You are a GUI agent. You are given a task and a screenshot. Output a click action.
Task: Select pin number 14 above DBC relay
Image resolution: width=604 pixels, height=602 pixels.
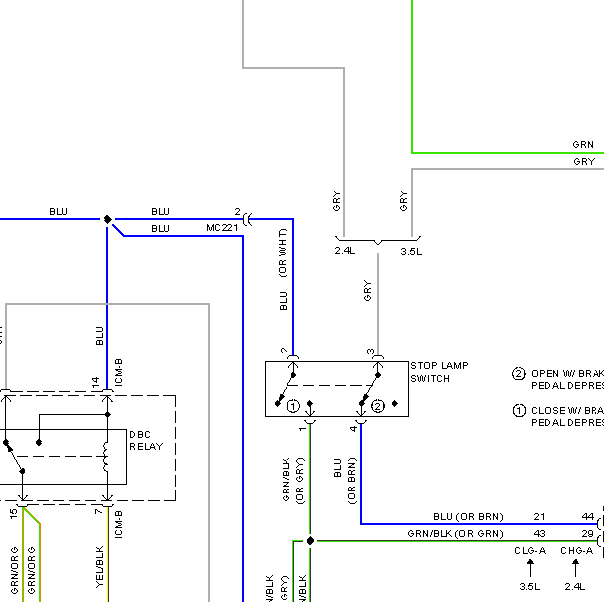point(95,382)
